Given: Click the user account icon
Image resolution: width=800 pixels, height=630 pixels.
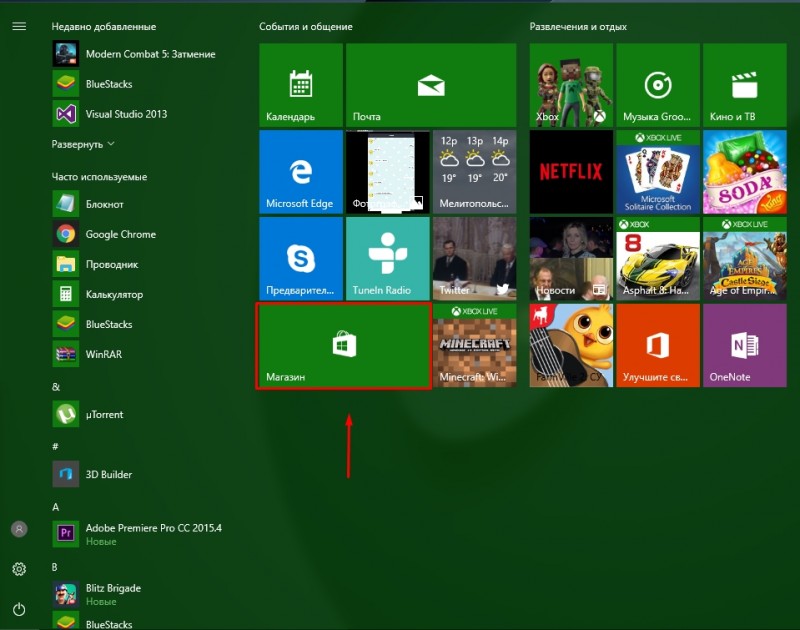Looking at the screenshot, I should coord(19,529).
